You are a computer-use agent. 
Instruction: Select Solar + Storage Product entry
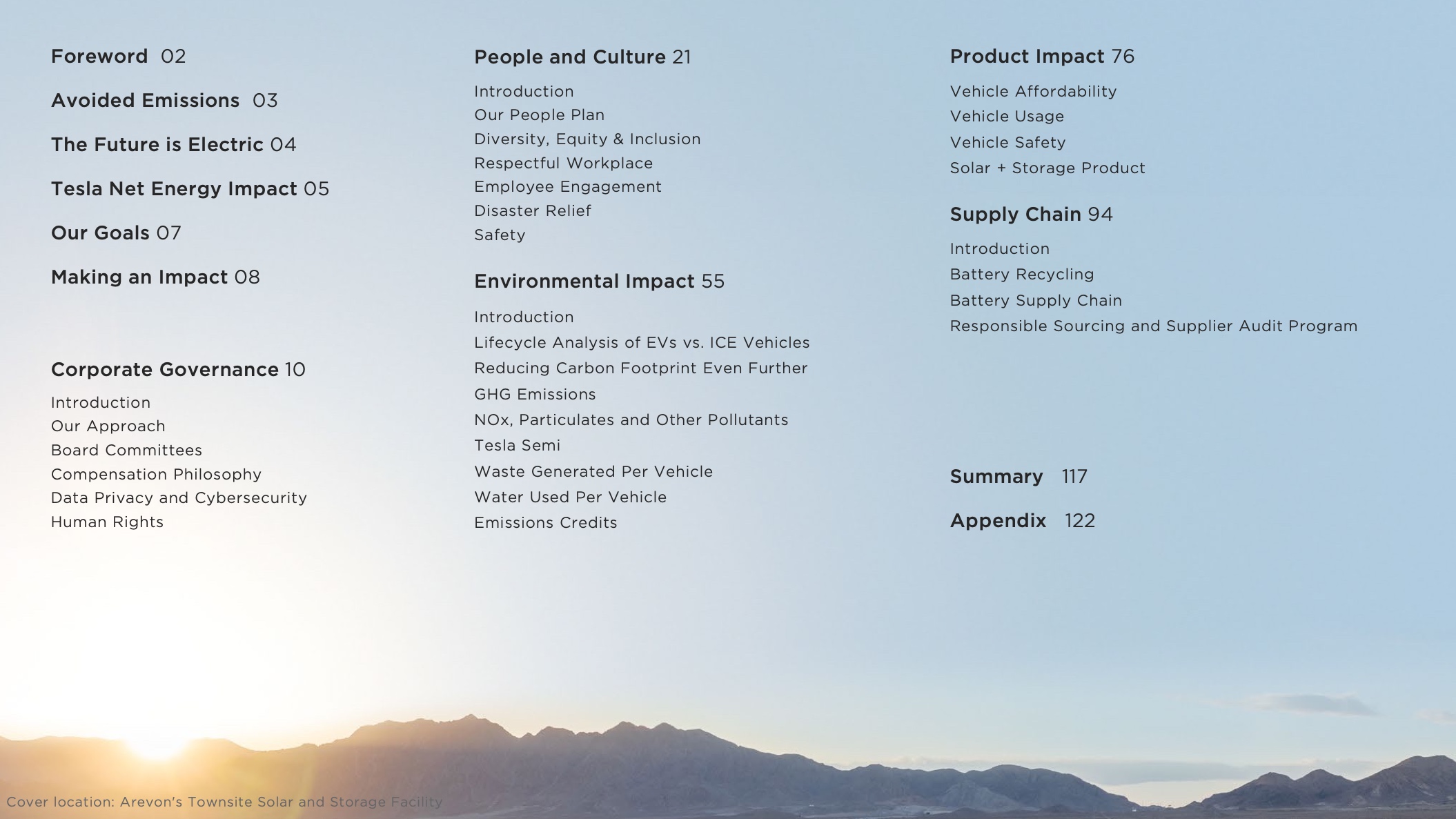point(1047,168)
